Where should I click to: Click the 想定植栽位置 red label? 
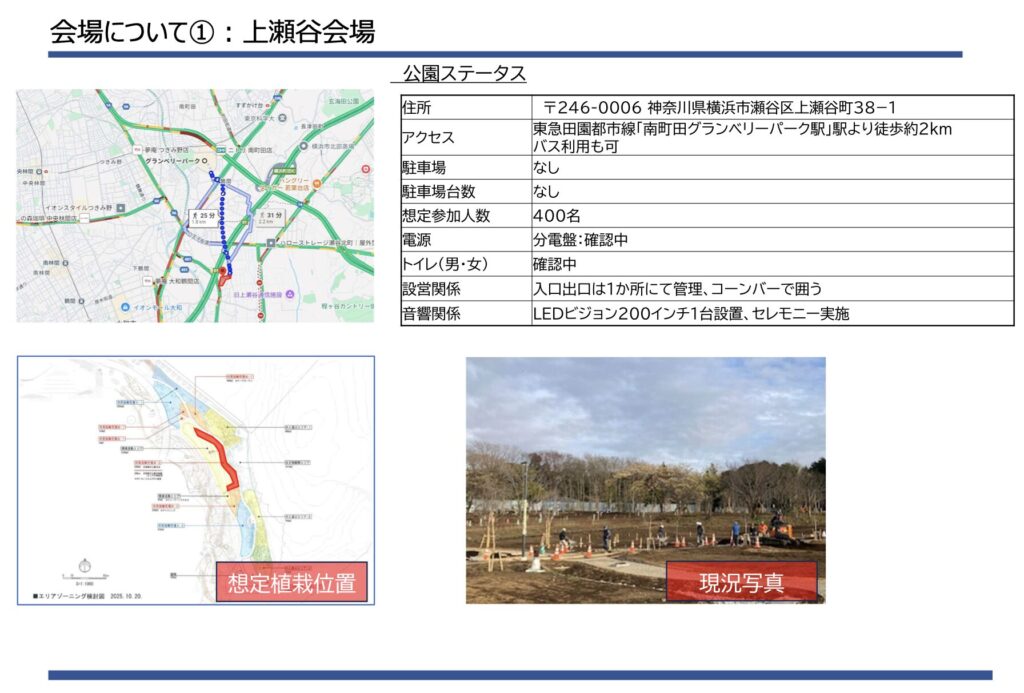point(291,582)
